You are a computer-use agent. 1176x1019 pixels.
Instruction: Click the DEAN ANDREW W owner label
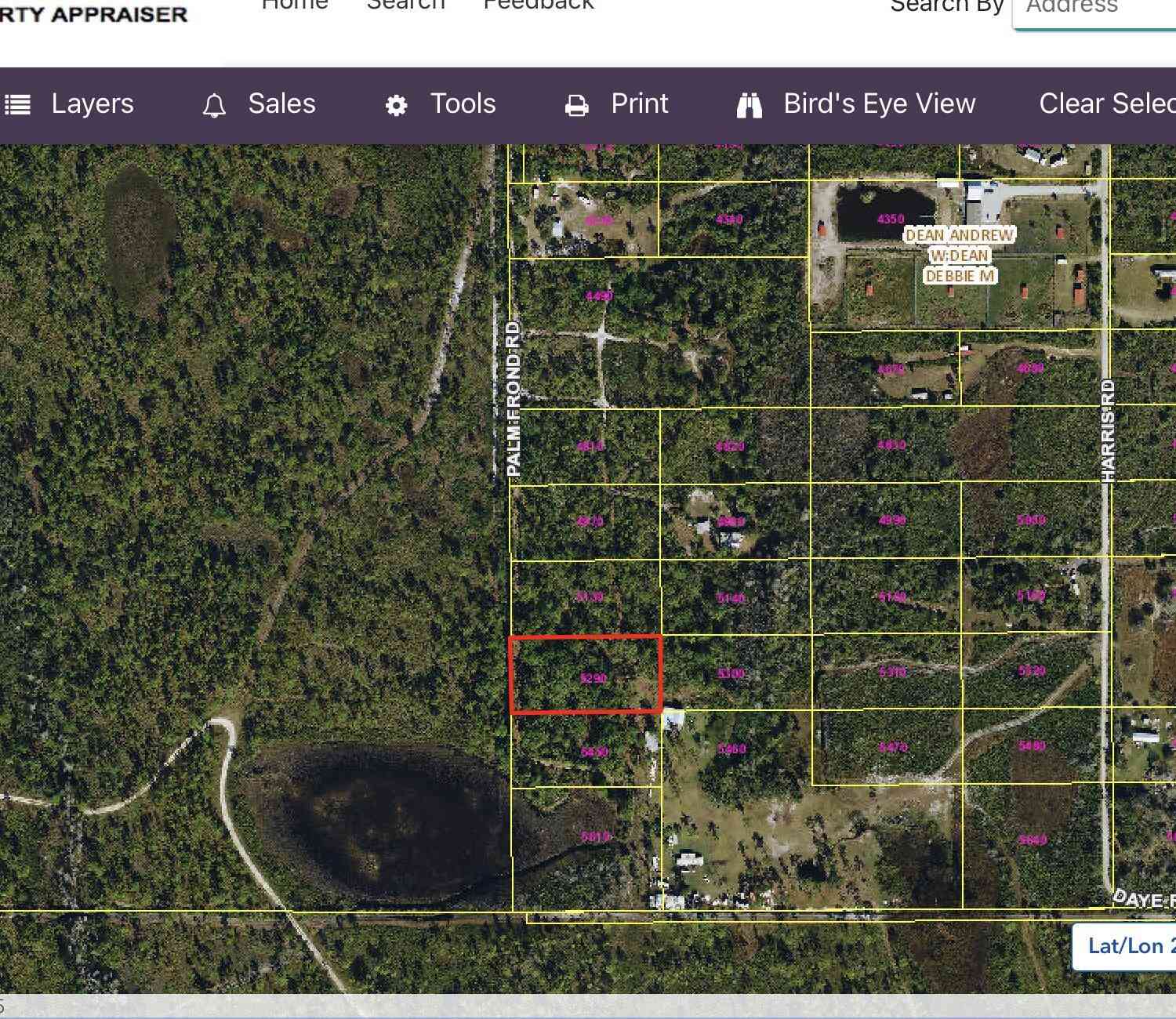(960, 256)
